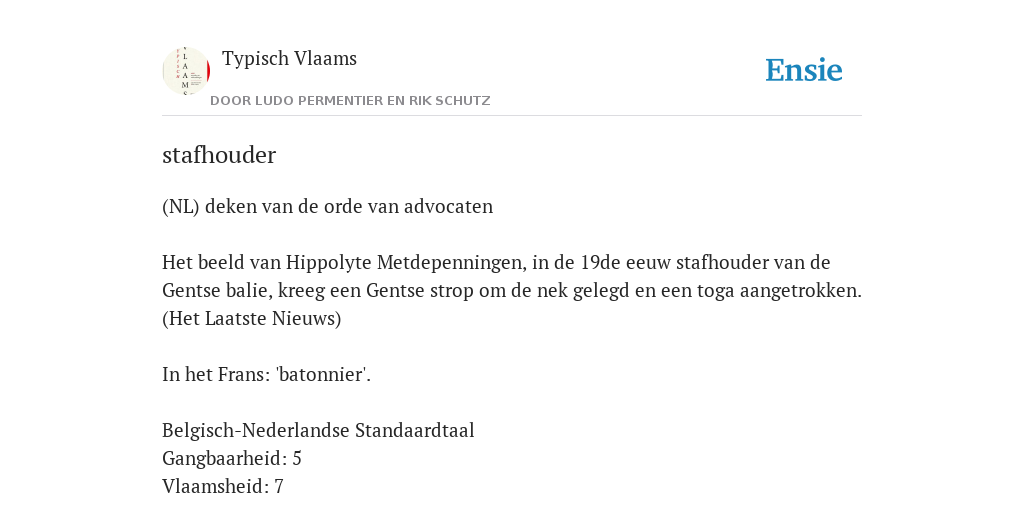Click the Typisch Vlaams book cover thumbnail
Image resolution: width=1024 pixels, height=512 pixels.
186,71
